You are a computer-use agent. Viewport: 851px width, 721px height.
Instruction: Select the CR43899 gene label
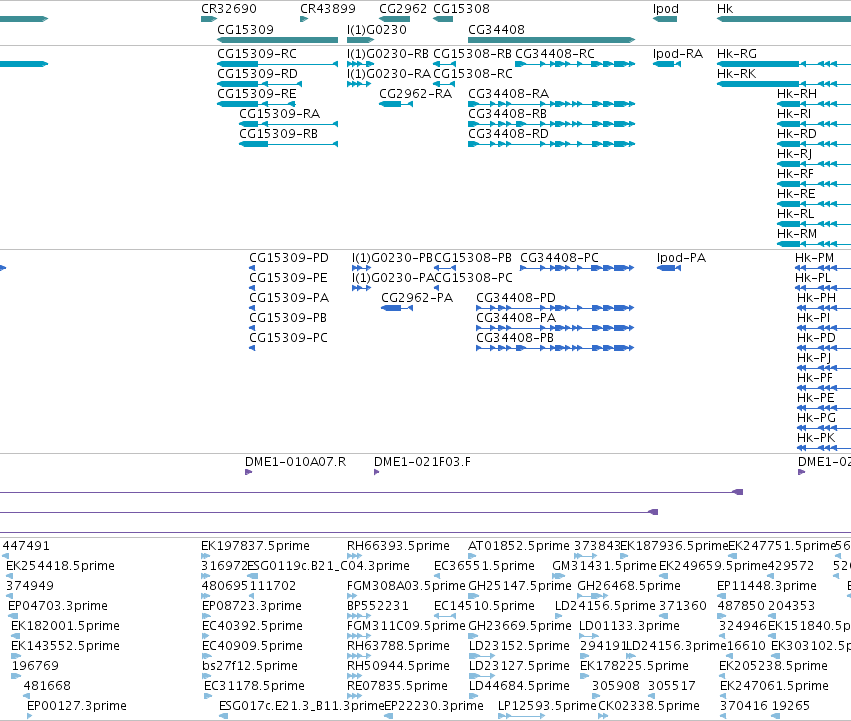pos(328,9)
